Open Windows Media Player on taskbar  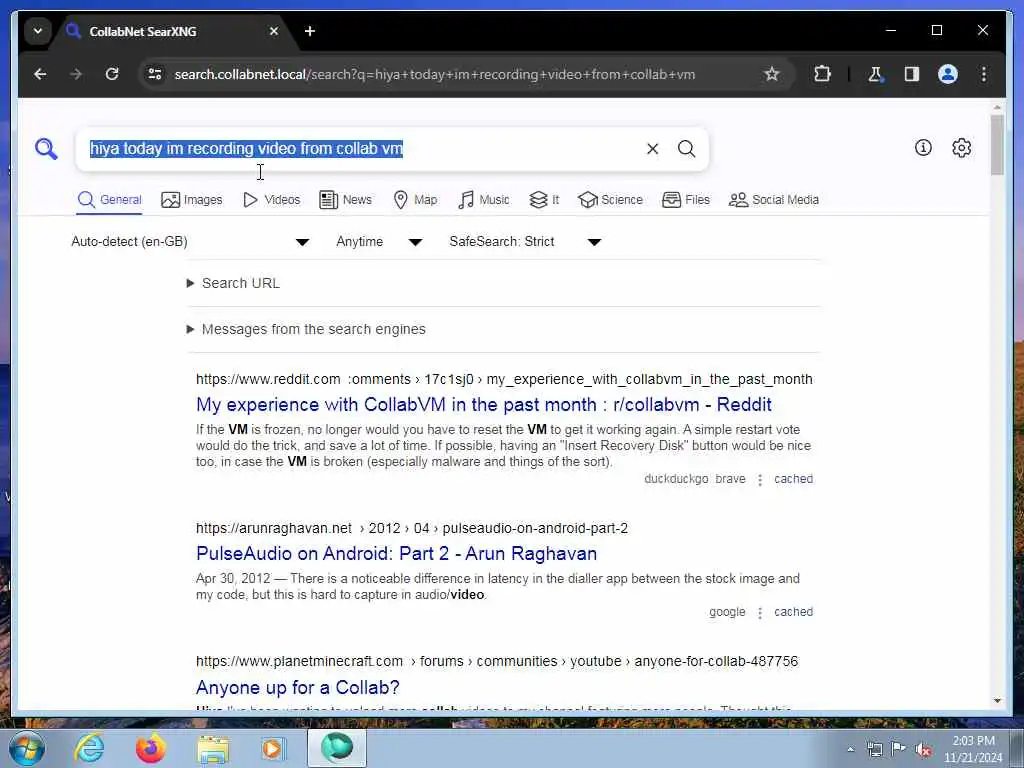tap(273, 748)
